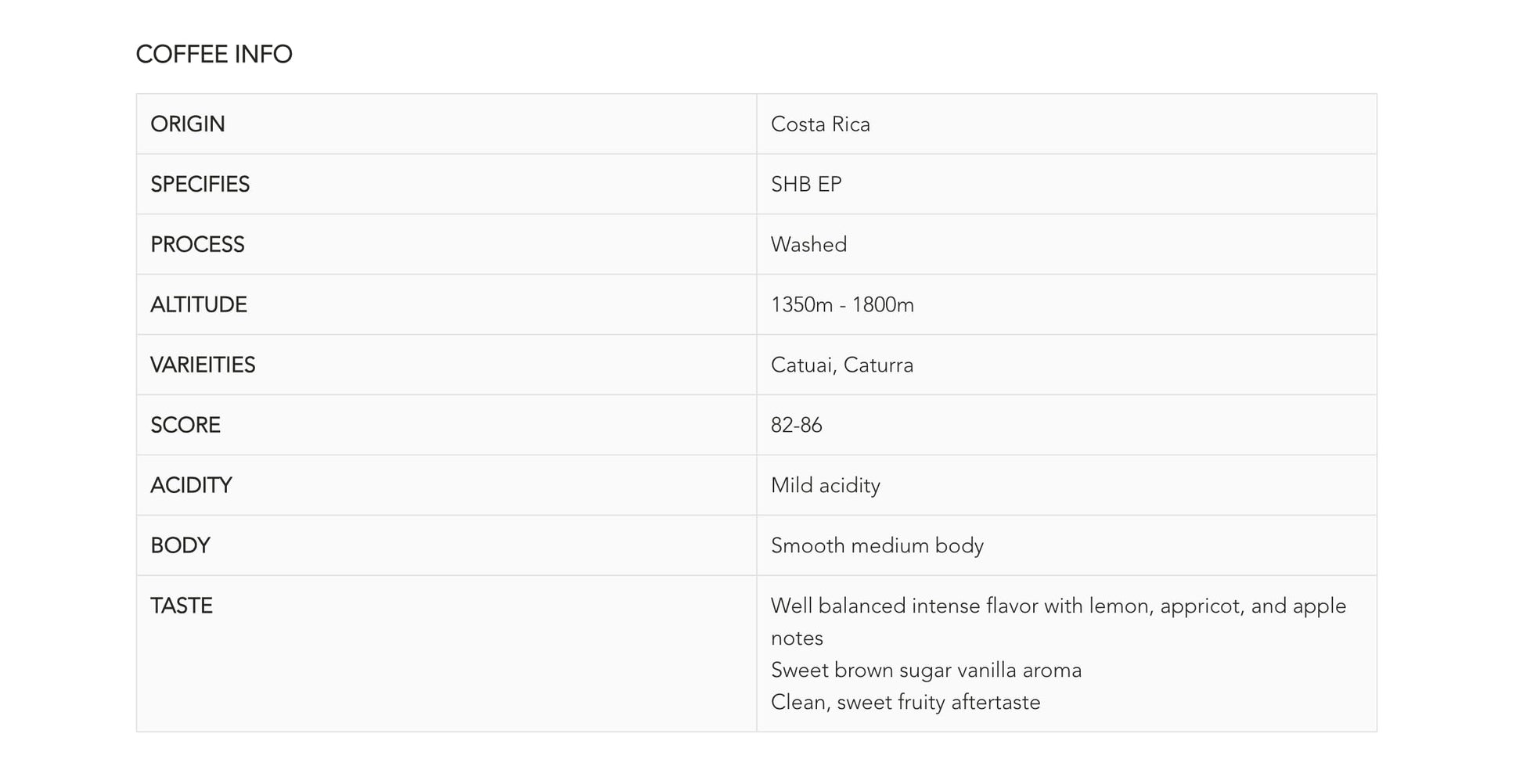Click the SHB EP value cell
Image resolution: width=1523 pixels, height=784 pixels.
tap(806, 184)
